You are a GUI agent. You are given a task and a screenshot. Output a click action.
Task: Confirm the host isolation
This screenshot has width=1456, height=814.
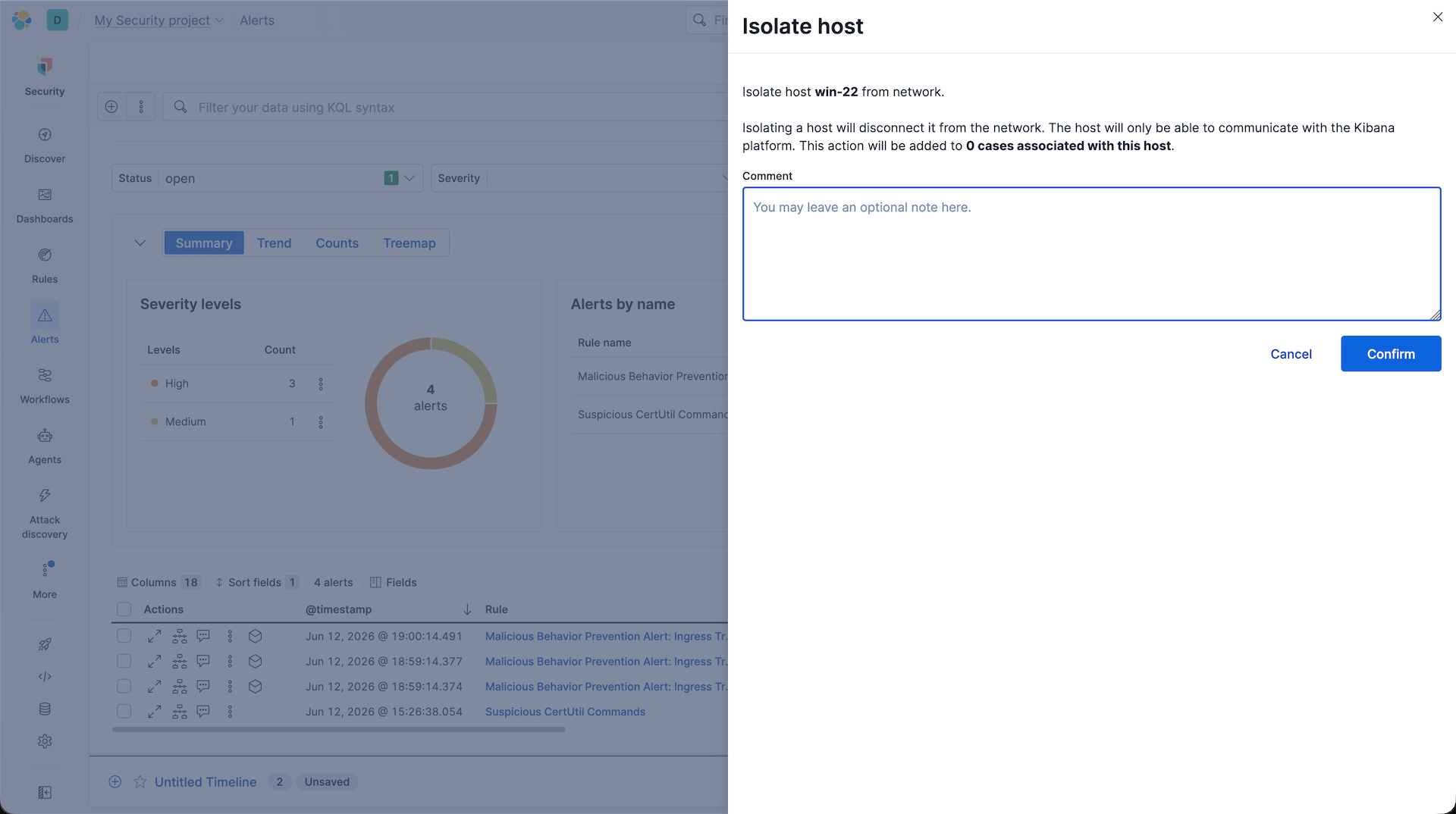point(1390,354)
